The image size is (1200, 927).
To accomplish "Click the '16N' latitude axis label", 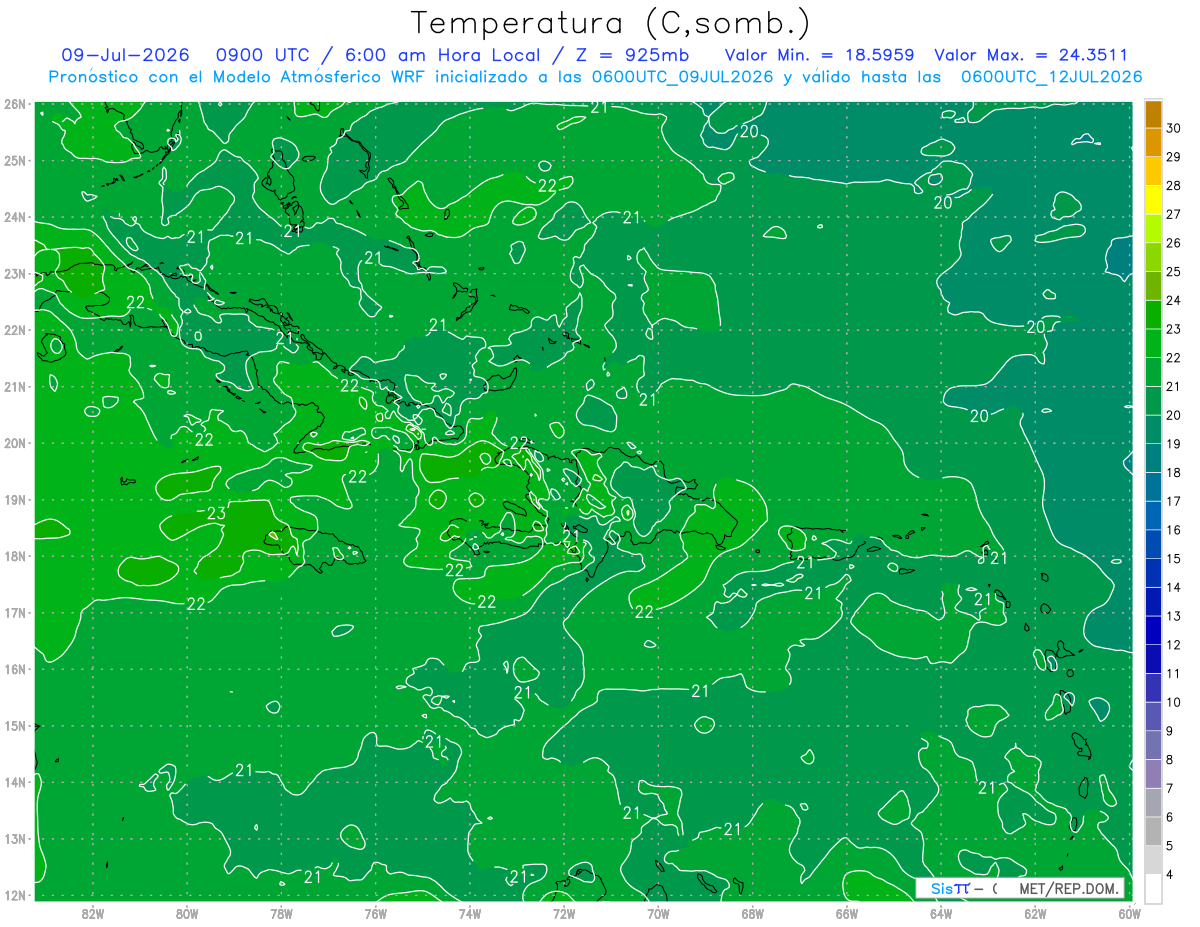I will tap(14, 669).
